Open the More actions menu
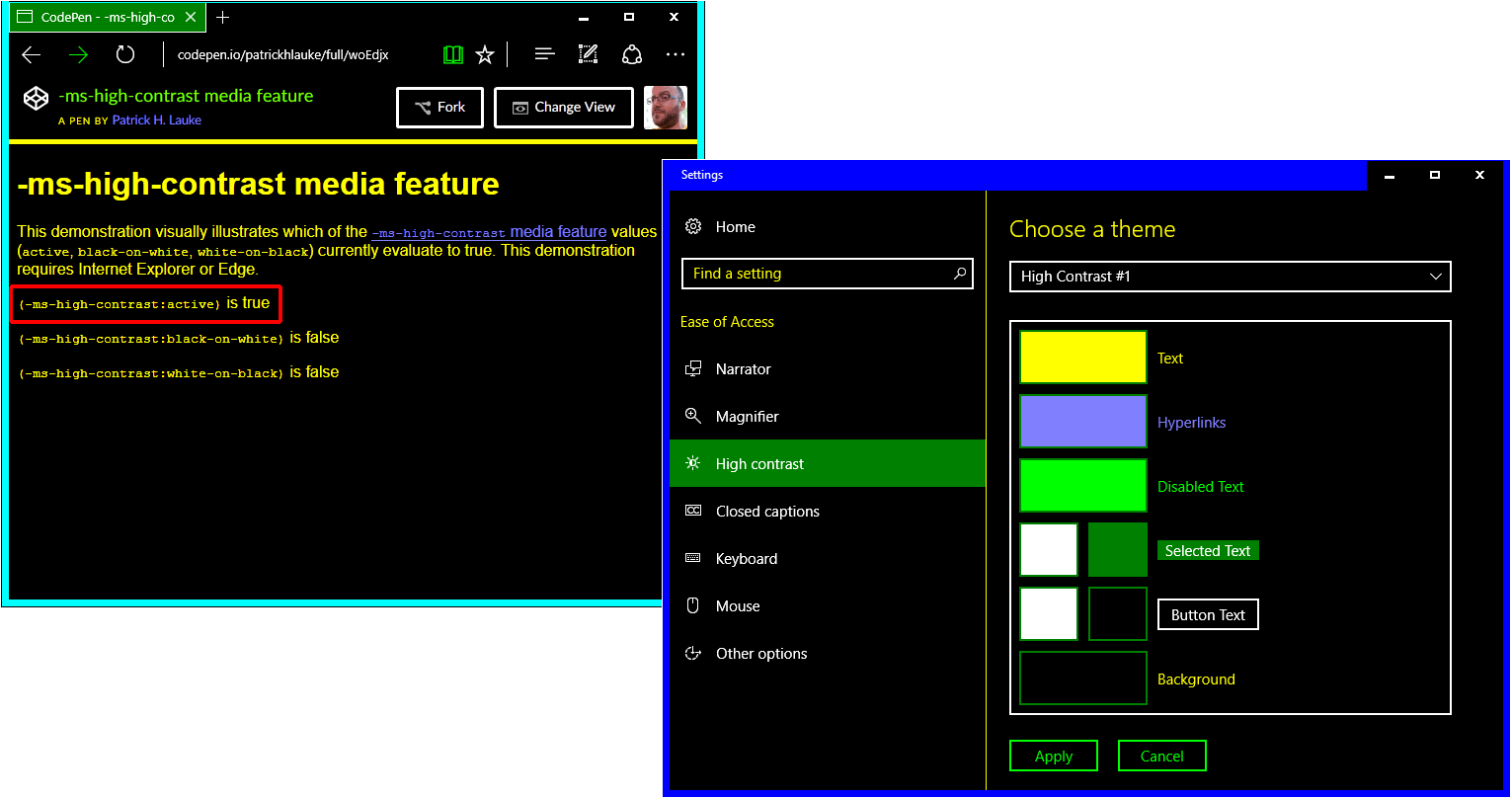The width and height of the screenshot is (1512, 799). 676,54
